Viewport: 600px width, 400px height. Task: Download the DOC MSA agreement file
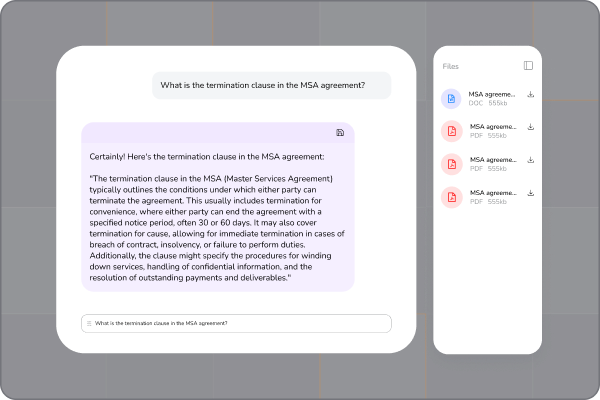pyautogui.click(x=531, y=95)
